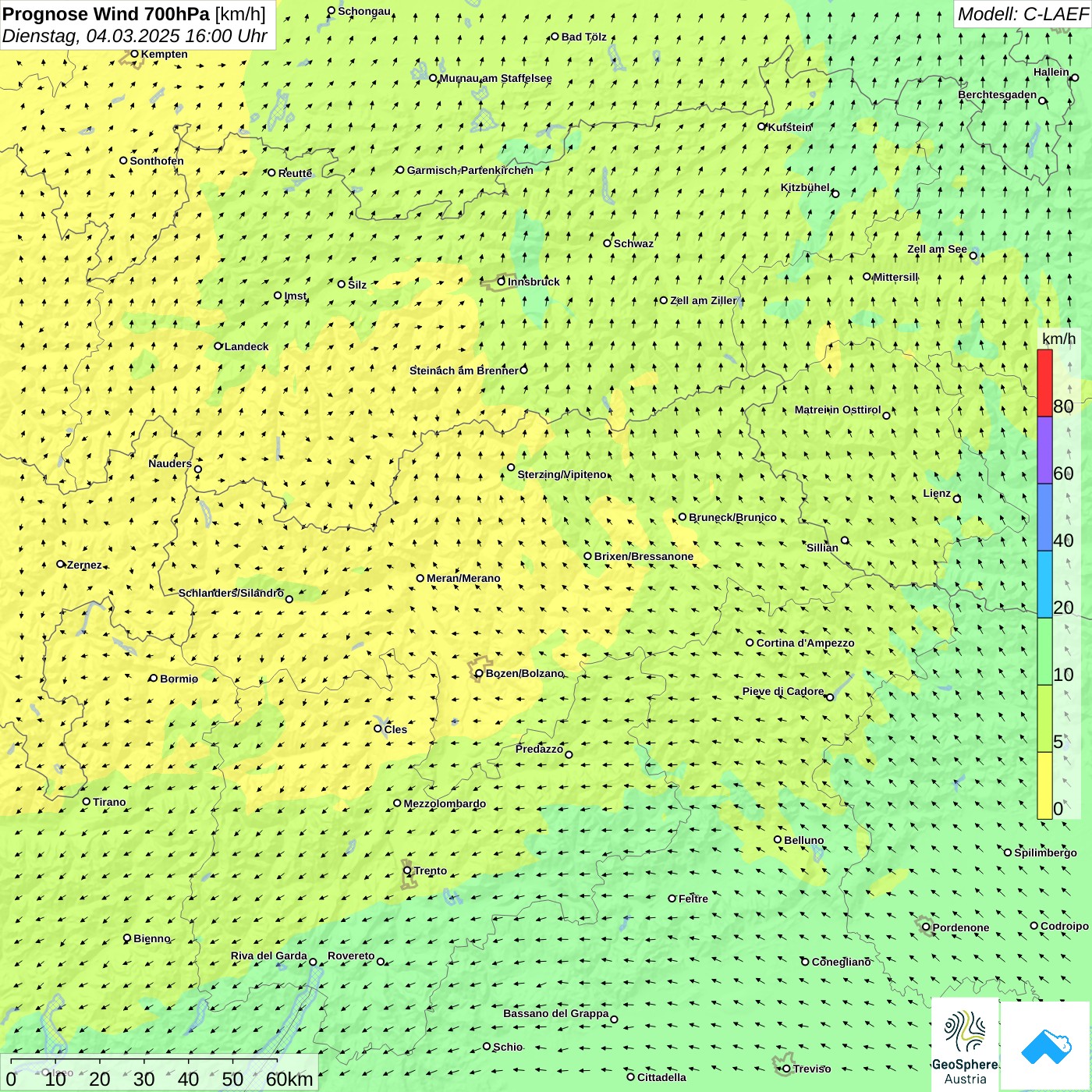Click the Bozen/Bolzano city marker
1092x1092 pixels.
coord(479,673)
